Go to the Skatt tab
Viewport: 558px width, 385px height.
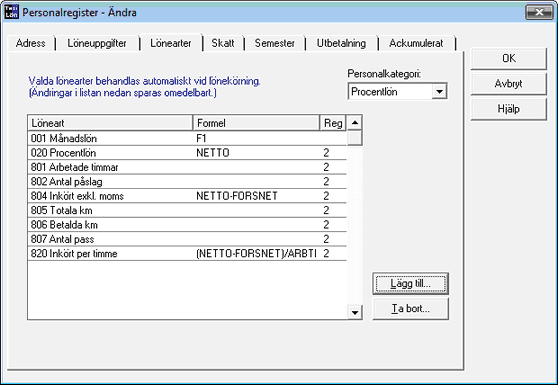click(223, 43)
